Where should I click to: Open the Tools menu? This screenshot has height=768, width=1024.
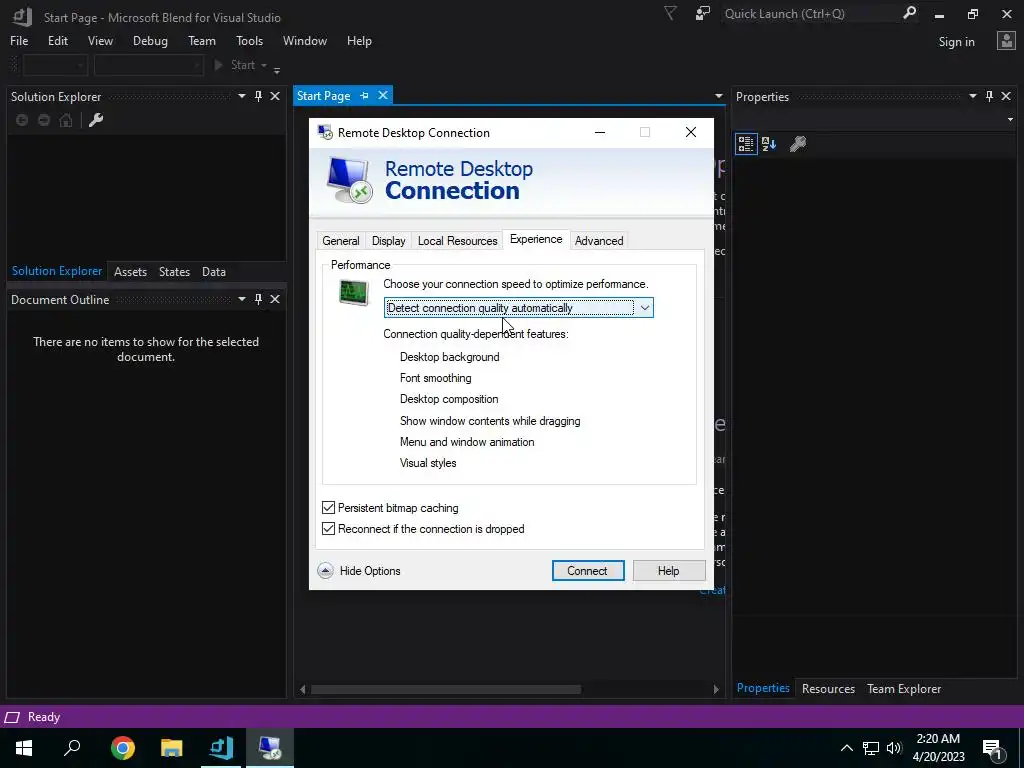tap(249, 40)
